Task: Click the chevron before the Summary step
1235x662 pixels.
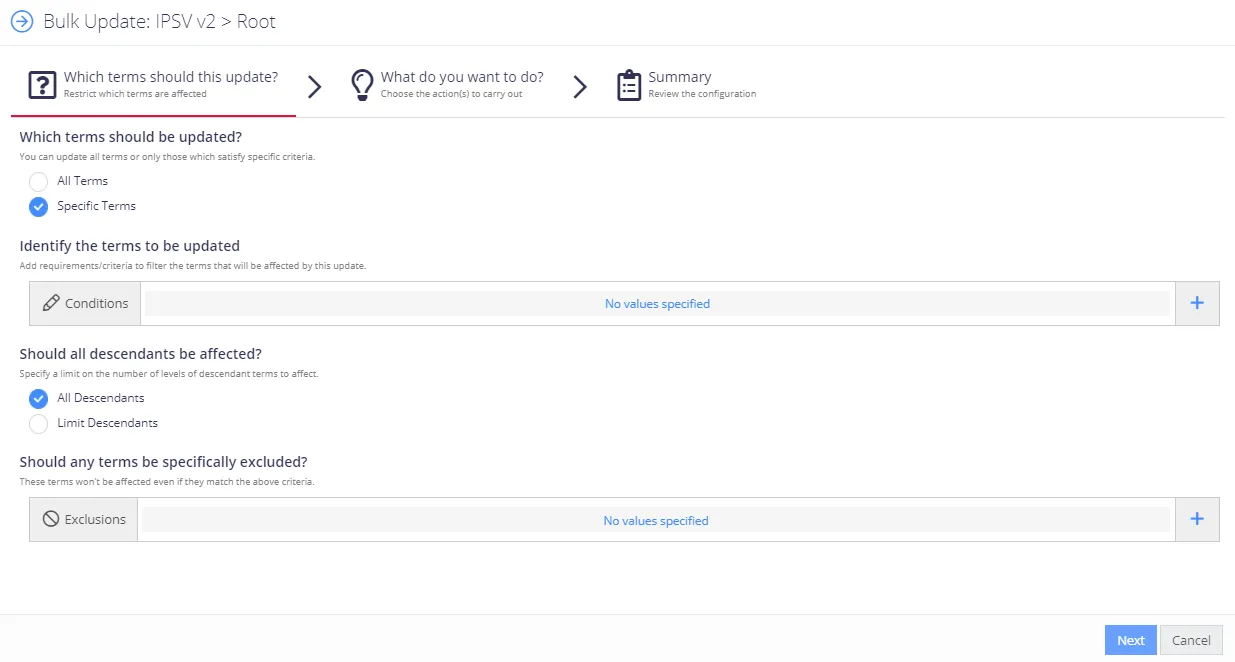Action: coord(580,86)
